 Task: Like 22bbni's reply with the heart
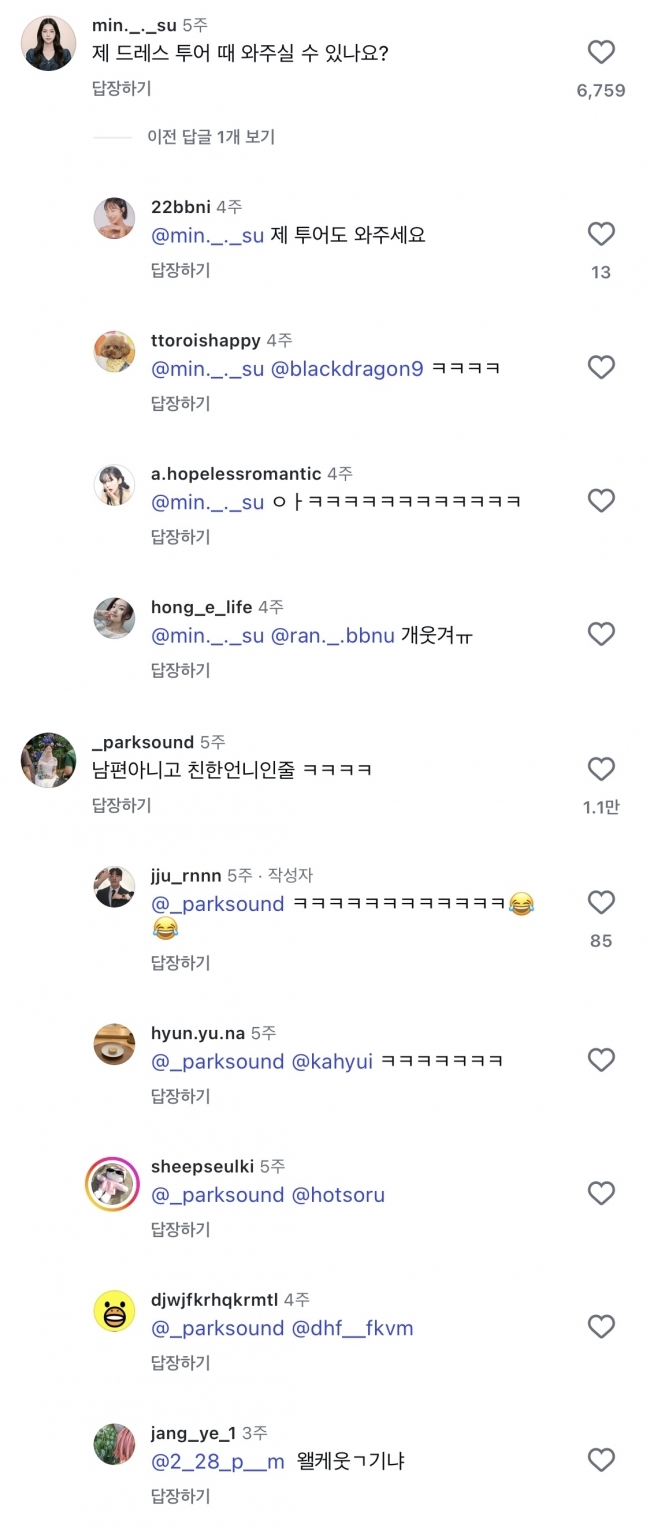pyautogui.click(x=601, y=234)
